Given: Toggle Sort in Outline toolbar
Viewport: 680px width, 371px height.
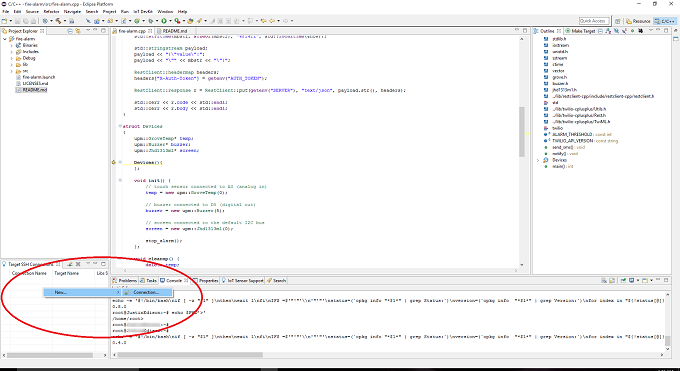Looking at the screenshot, I should tap(608, 31).
